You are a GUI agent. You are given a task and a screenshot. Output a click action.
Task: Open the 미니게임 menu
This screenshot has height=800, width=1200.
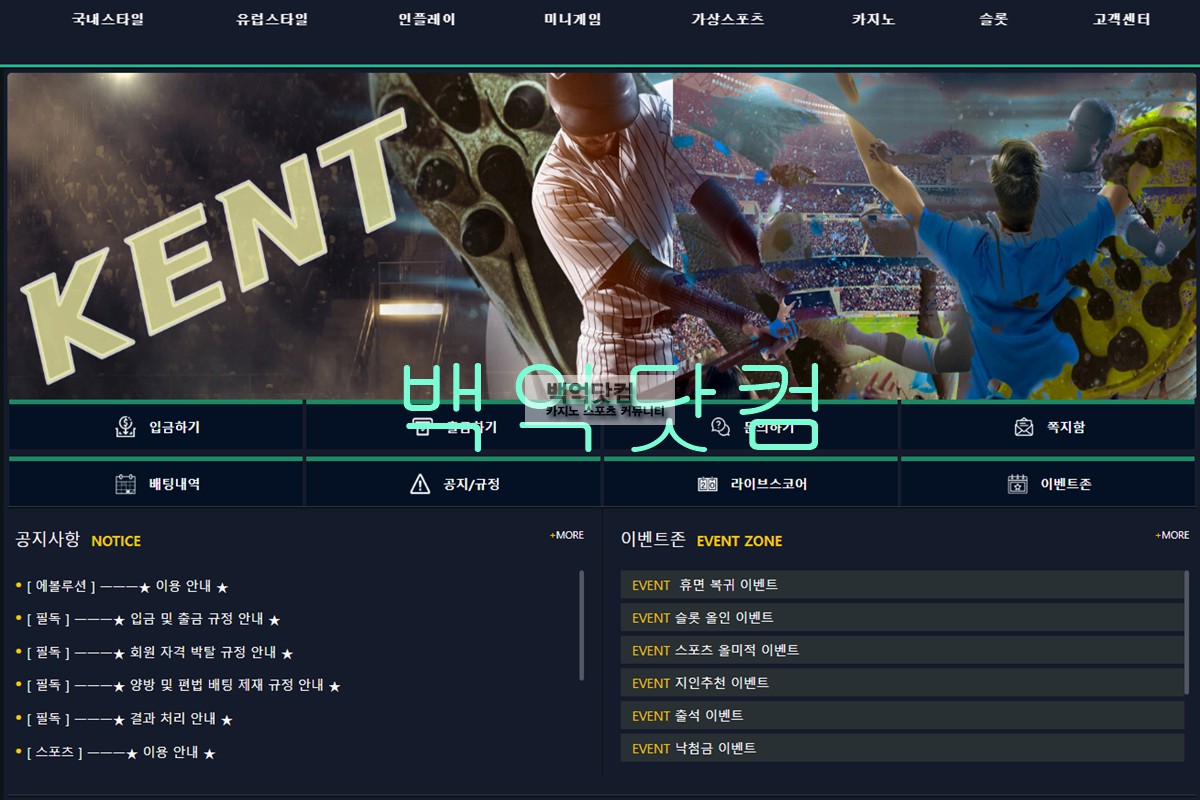[572, 19]
